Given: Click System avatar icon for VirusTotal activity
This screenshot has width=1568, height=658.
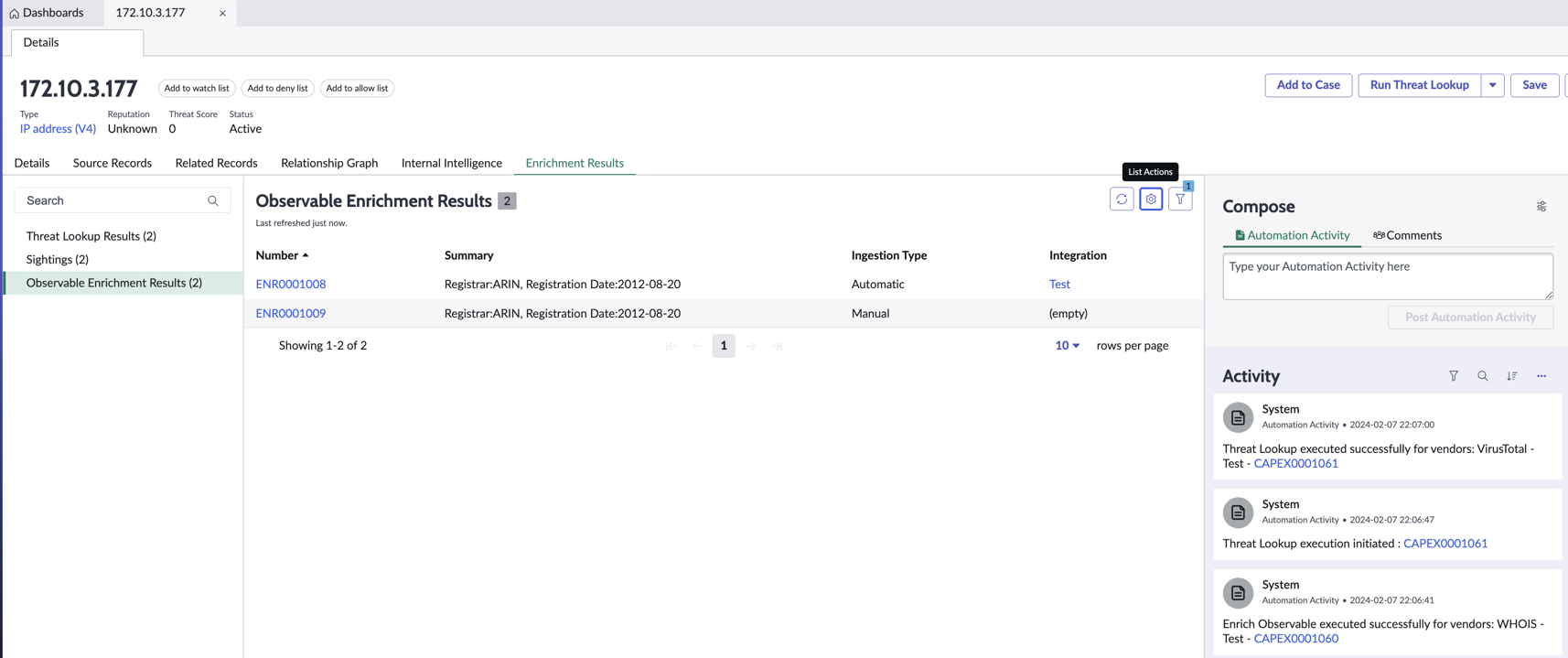Looking at the screenshot, I should coord(1238,417).
